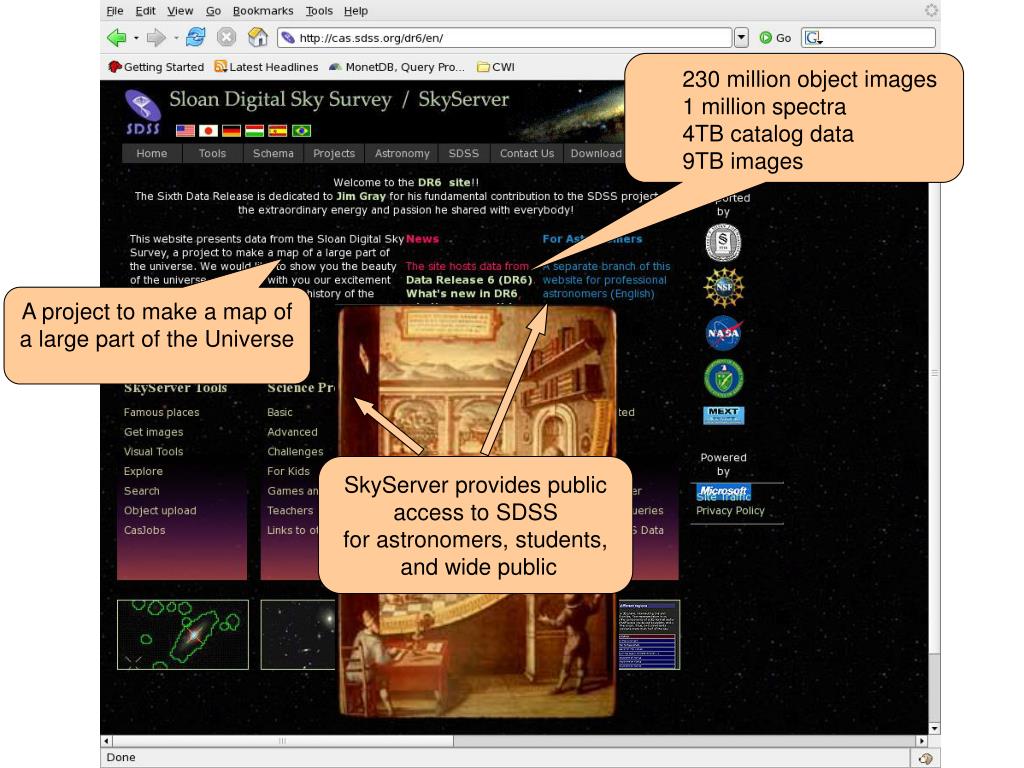Click the Projects navigation tab
Screen dimensions: 1024x768
334,153
